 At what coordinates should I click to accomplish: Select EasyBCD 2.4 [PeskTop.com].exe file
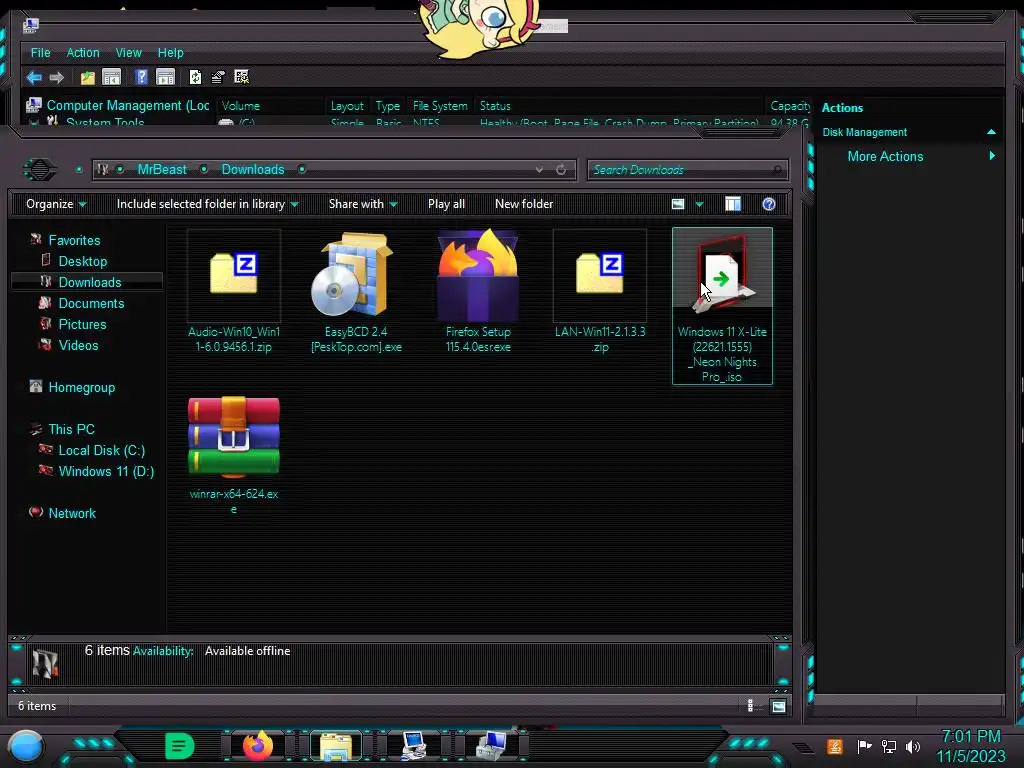click(x=356, y=292)
